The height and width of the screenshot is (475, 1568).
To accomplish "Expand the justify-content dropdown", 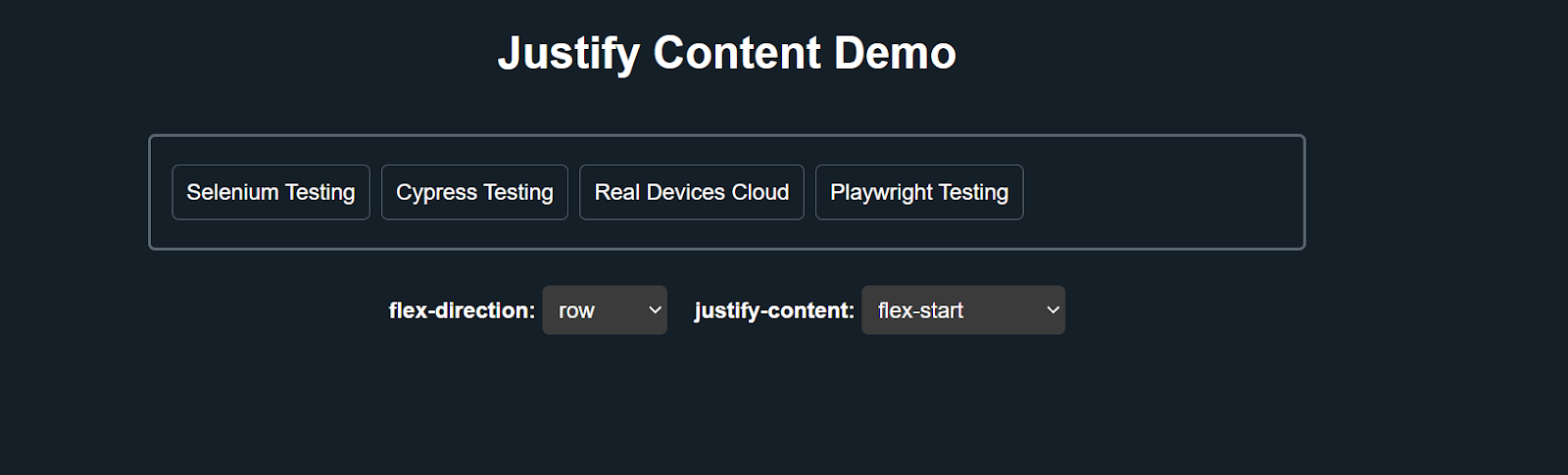I will [x=962, y=310].
